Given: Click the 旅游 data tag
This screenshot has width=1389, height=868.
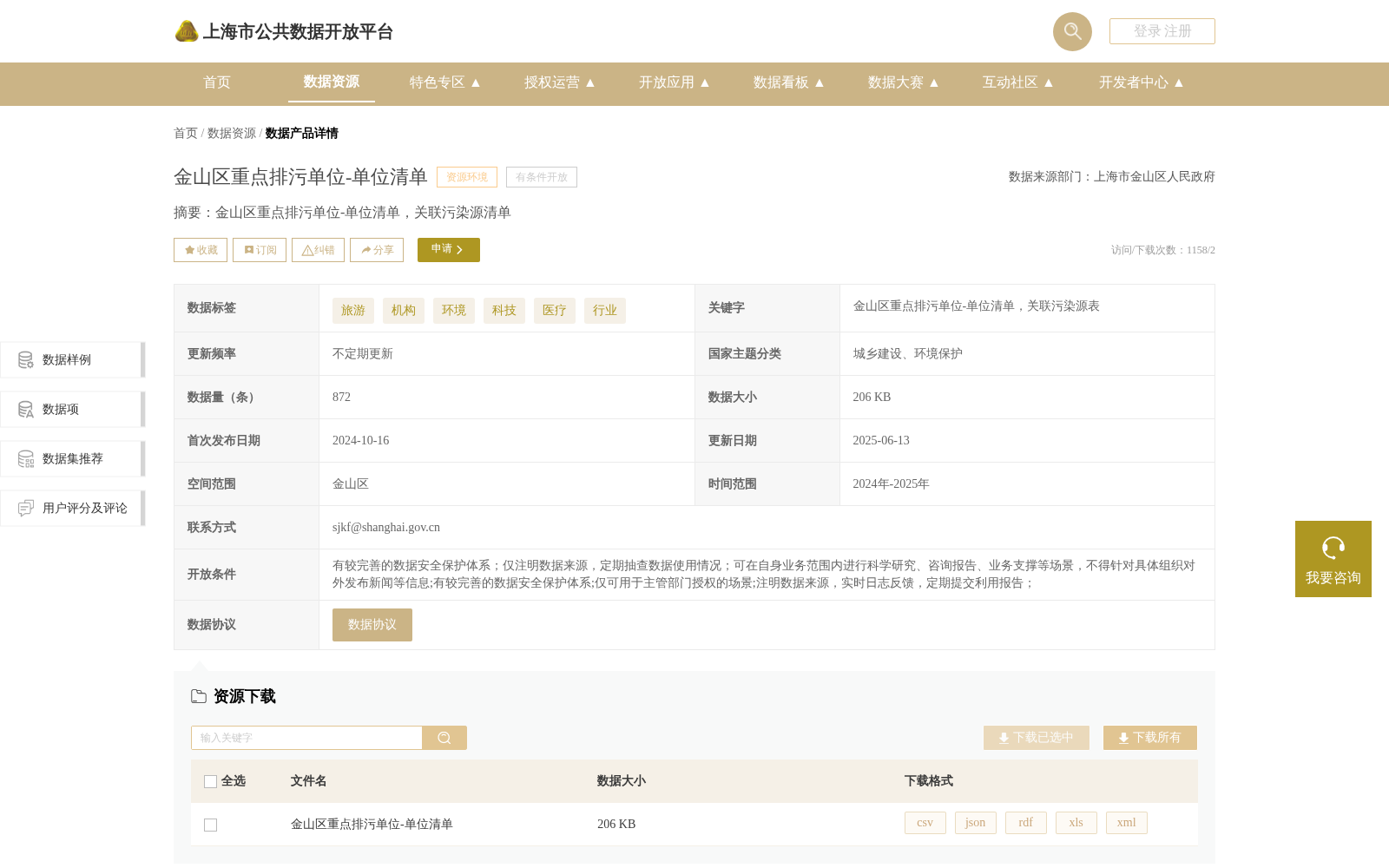Looking at the screenshot, I should [x=353, y=311].
